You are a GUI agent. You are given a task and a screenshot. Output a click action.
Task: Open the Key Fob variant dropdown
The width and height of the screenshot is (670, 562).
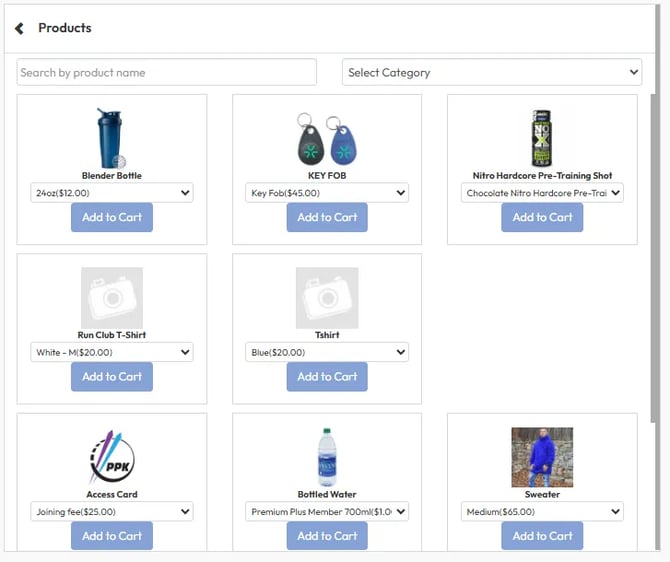click(327, 193)
